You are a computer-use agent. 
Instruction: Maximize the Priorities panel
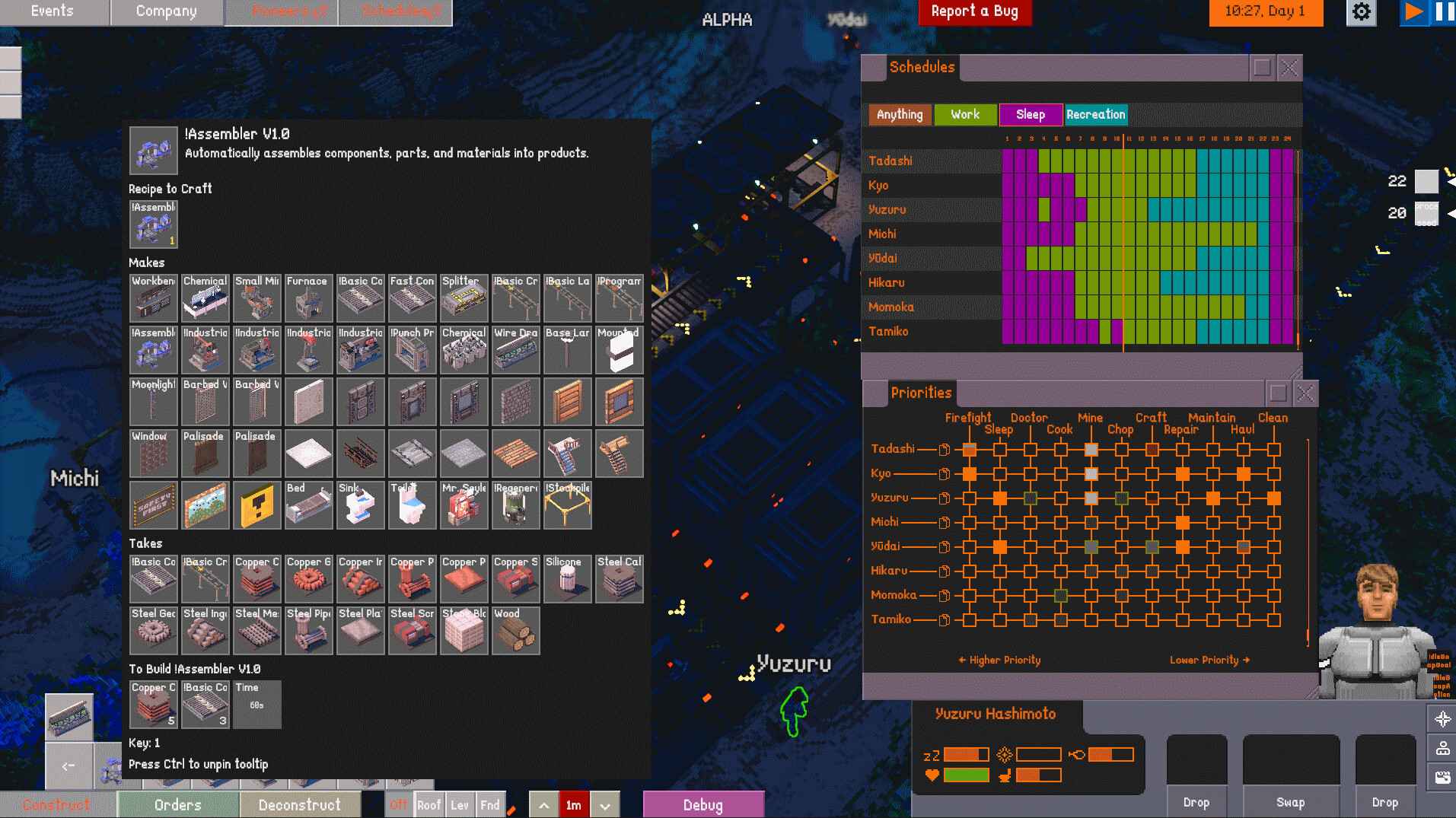[1278, 393]
